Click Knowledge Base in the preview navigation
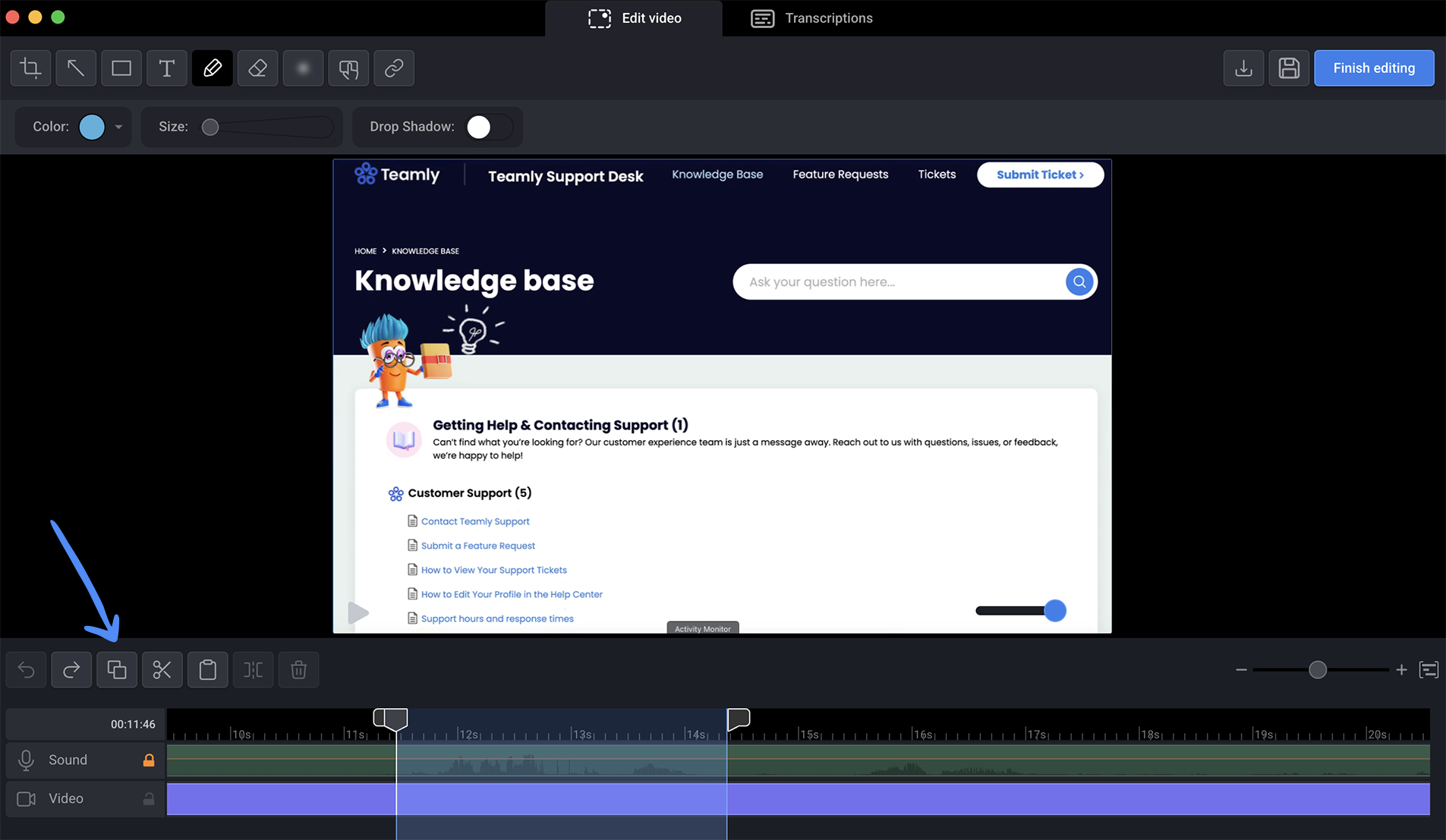Viewport: 1446px width, 840px height. coord(717,175)
